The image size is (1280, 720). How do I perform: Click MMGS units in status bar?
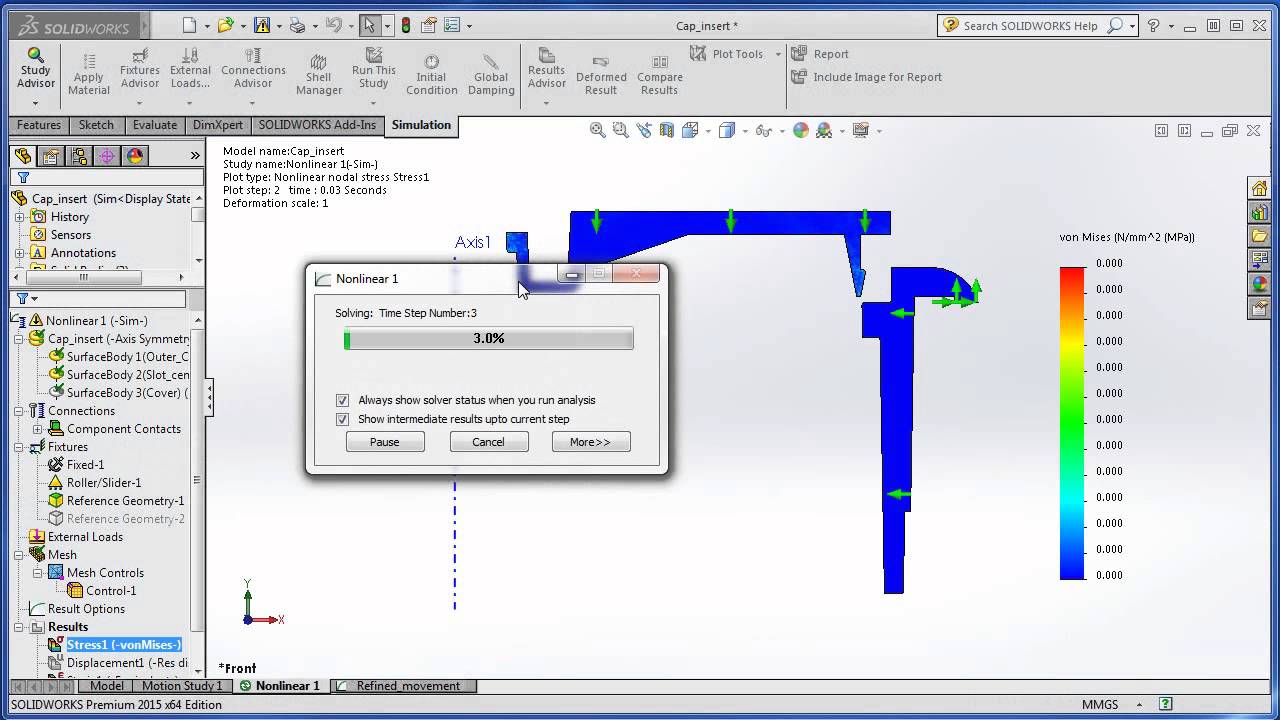pos(1100,704)
